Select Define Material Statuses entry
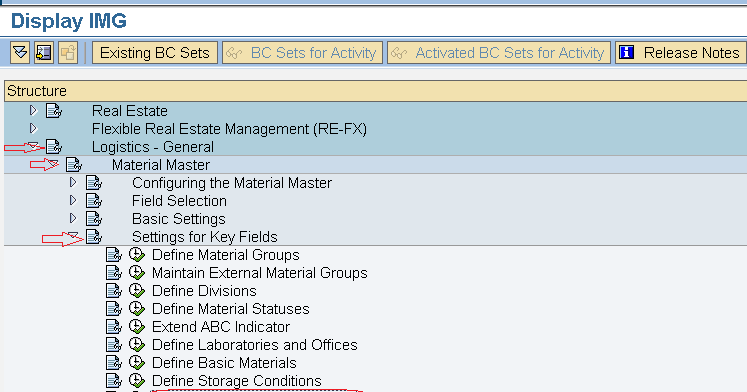The width and height of the screenshot is (747, 392). coord(231,309)
